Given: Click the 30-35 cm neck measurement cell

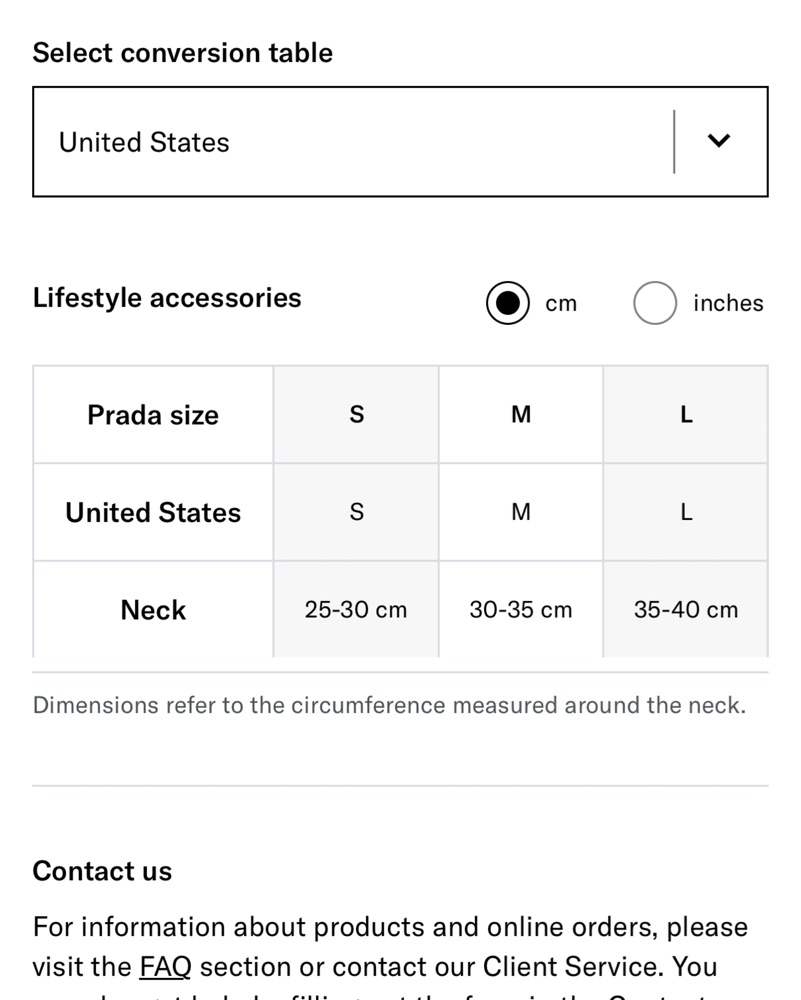Looking at the screenshot, I should pyautogui.click(x=521, y=610).
